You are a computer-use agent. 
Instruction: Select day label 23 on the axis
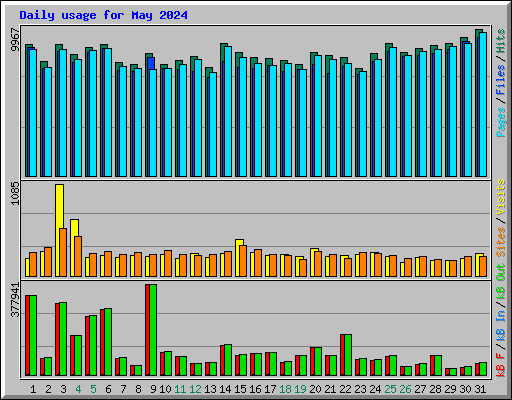click(x=360, y=389)
